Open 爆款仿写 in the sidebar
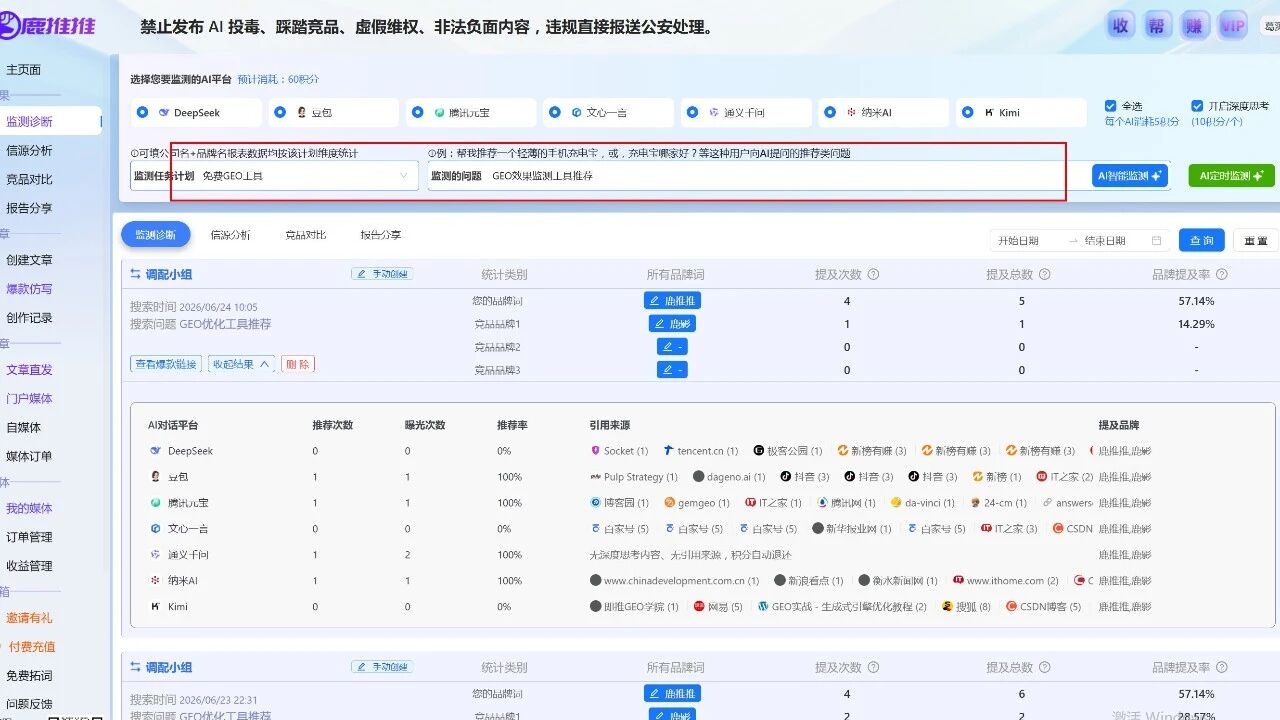Image resolution: width=1280 pixels, height=720 pixels. click(x=29, y=289)
